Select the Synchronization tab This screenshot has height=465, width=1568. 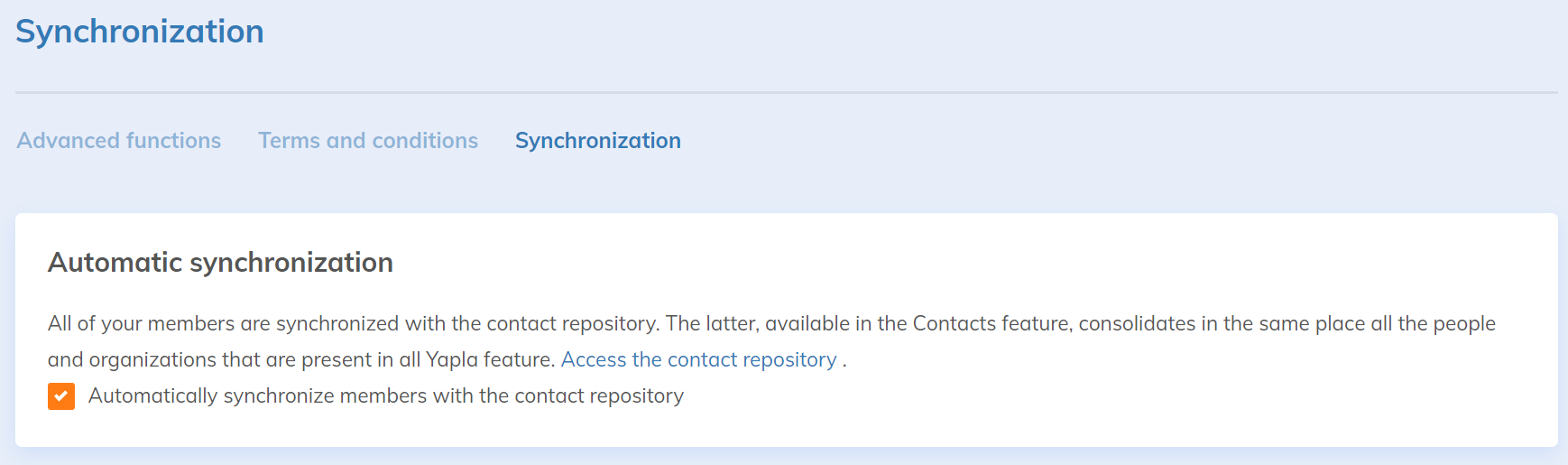click(597, 141)
